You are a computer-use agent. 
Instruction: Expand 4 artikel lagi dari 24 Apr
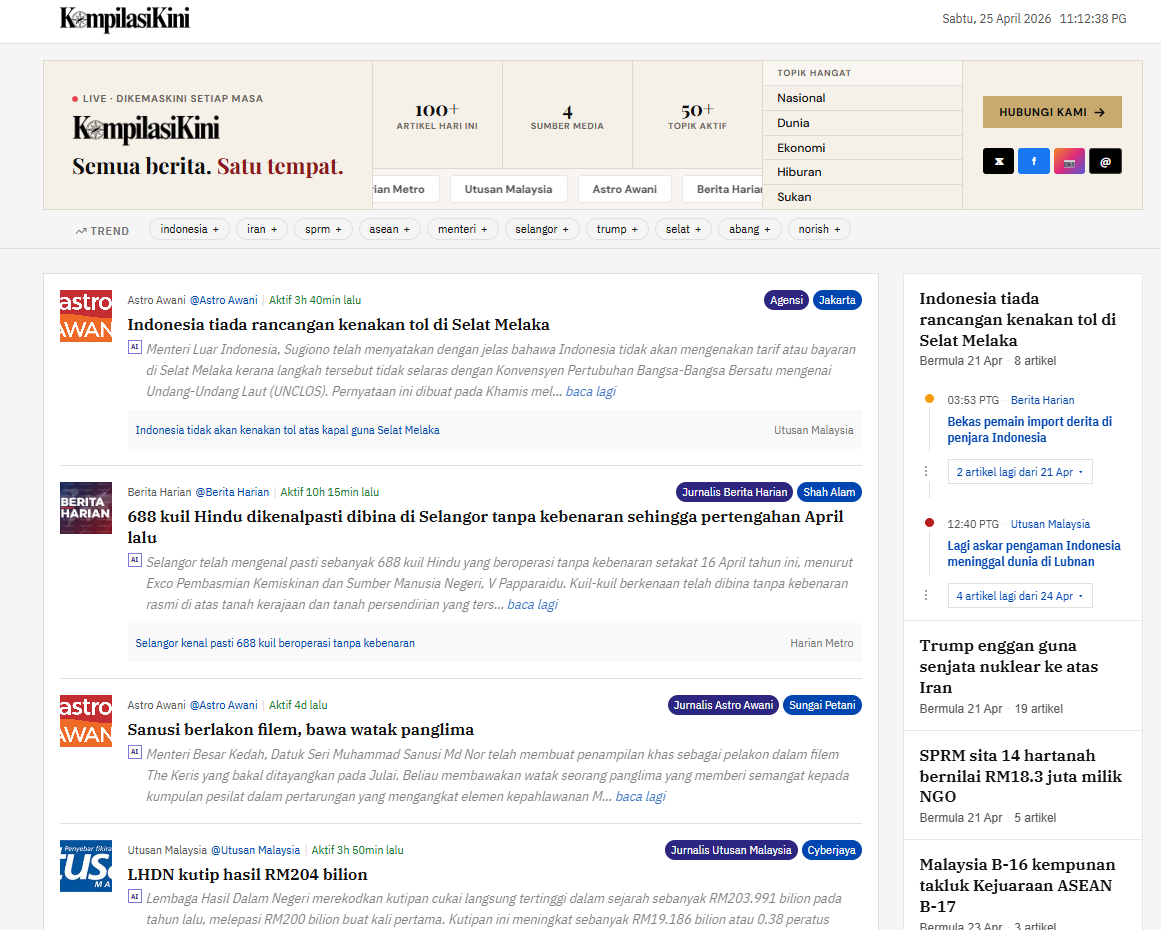pos(1020,596)
